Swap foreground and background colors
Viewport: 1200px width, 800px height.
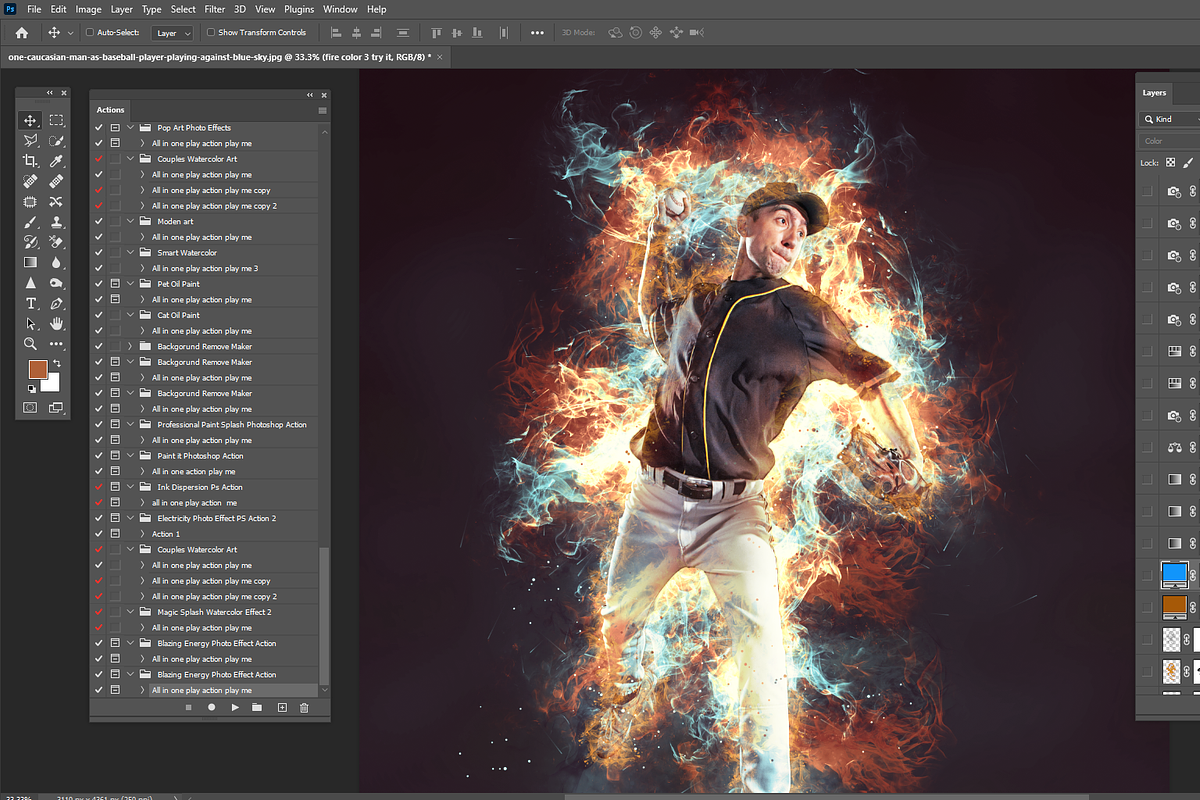[x=56, y=363]
